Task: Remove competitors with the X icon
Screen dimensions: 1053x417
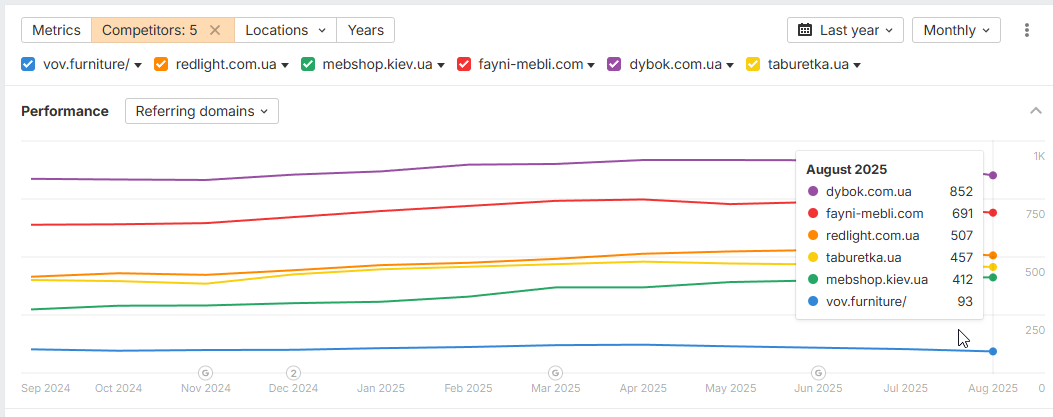Action: click(215, 30)
